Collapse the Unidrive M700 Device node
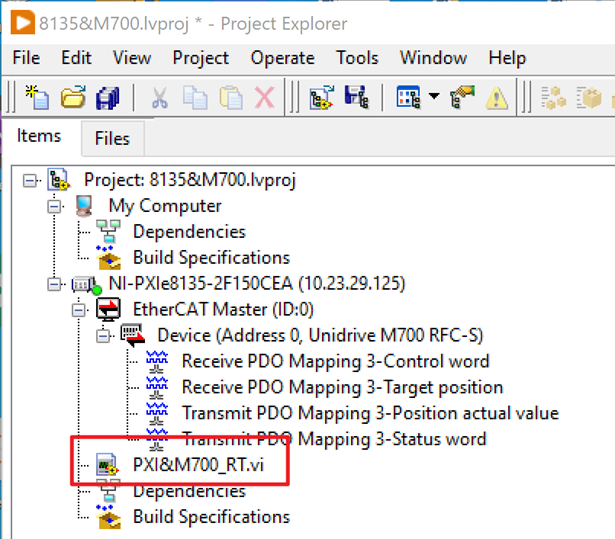The width and height of the screenshot is (615, 539). [x=103, y=336]
